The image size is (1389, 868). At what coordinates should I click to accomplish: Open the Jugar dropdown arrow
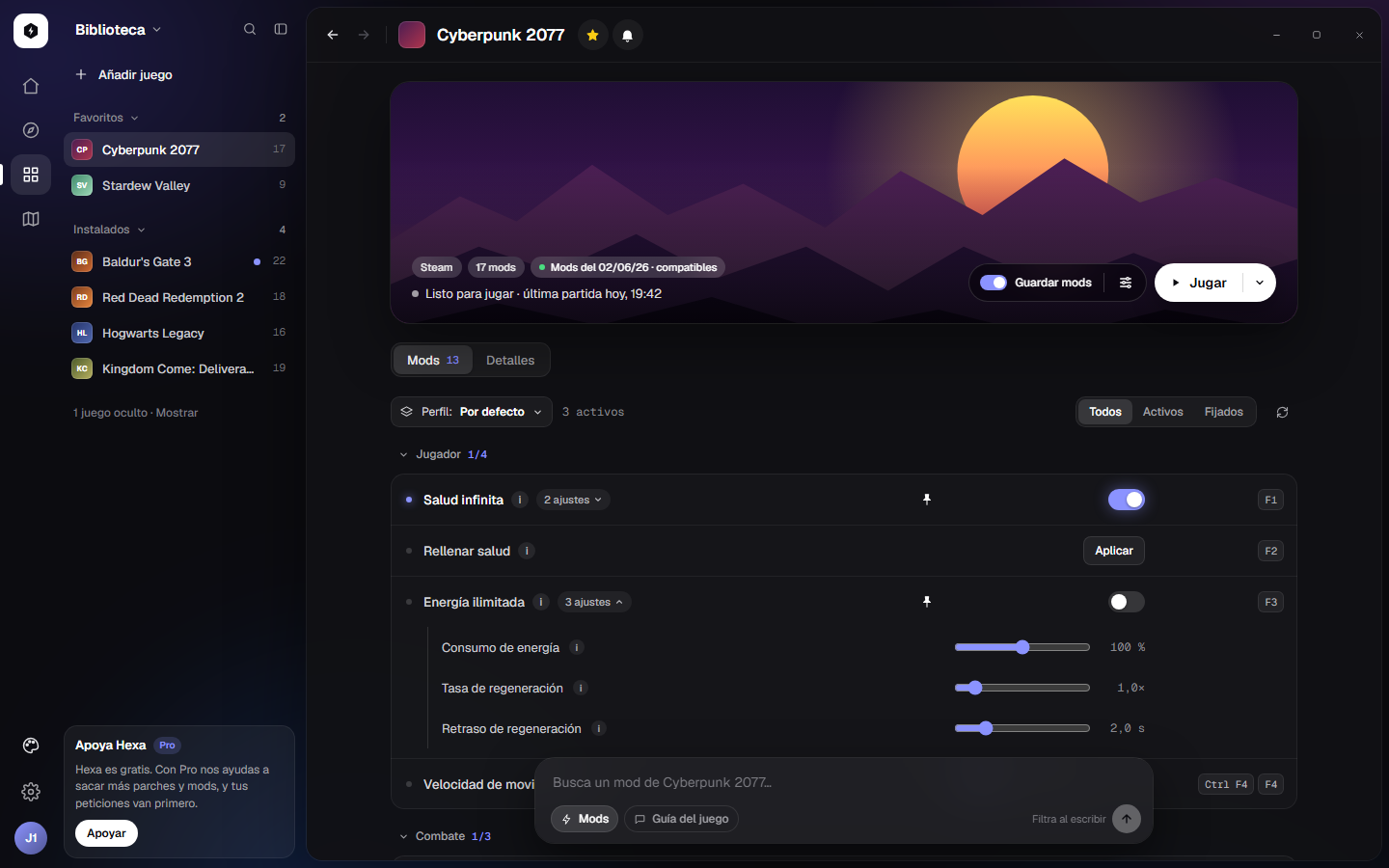(1260, 283)
